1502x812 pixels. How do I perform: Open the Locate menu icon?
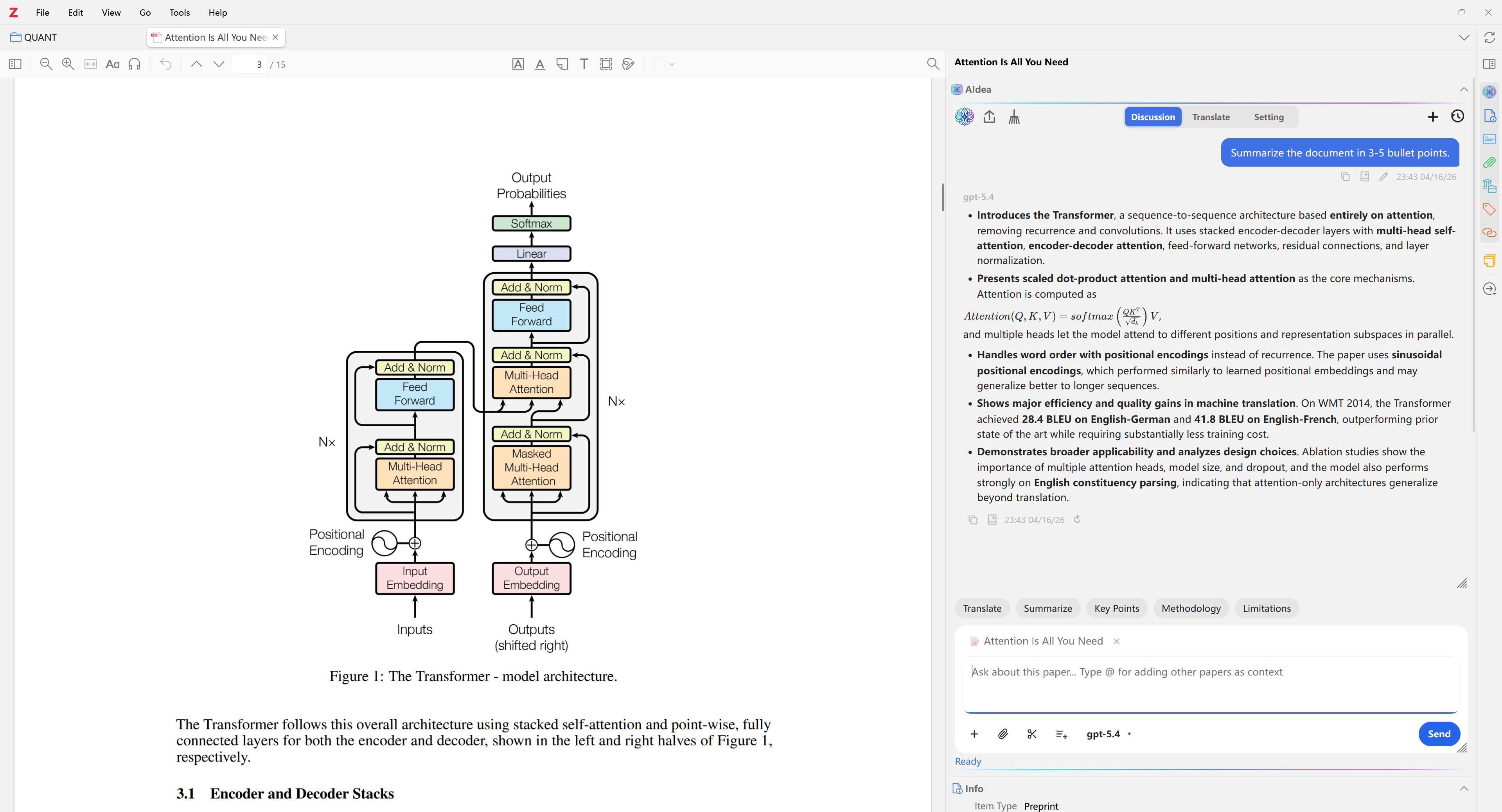click(x=1490, y=289)
